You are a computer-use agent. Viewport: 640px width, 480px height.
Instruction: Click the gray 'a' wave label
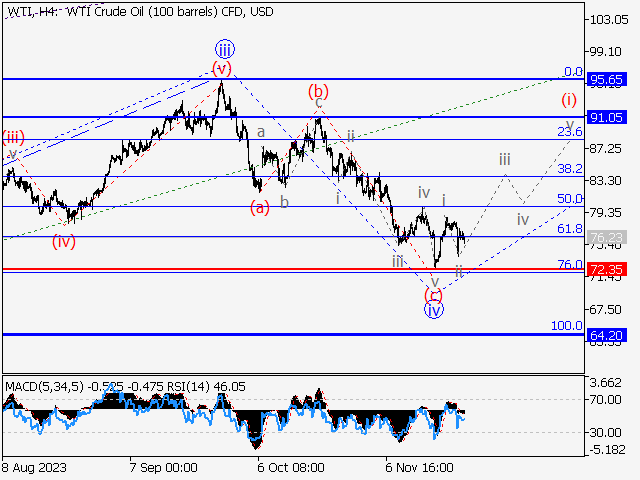(x=261, y=133)
